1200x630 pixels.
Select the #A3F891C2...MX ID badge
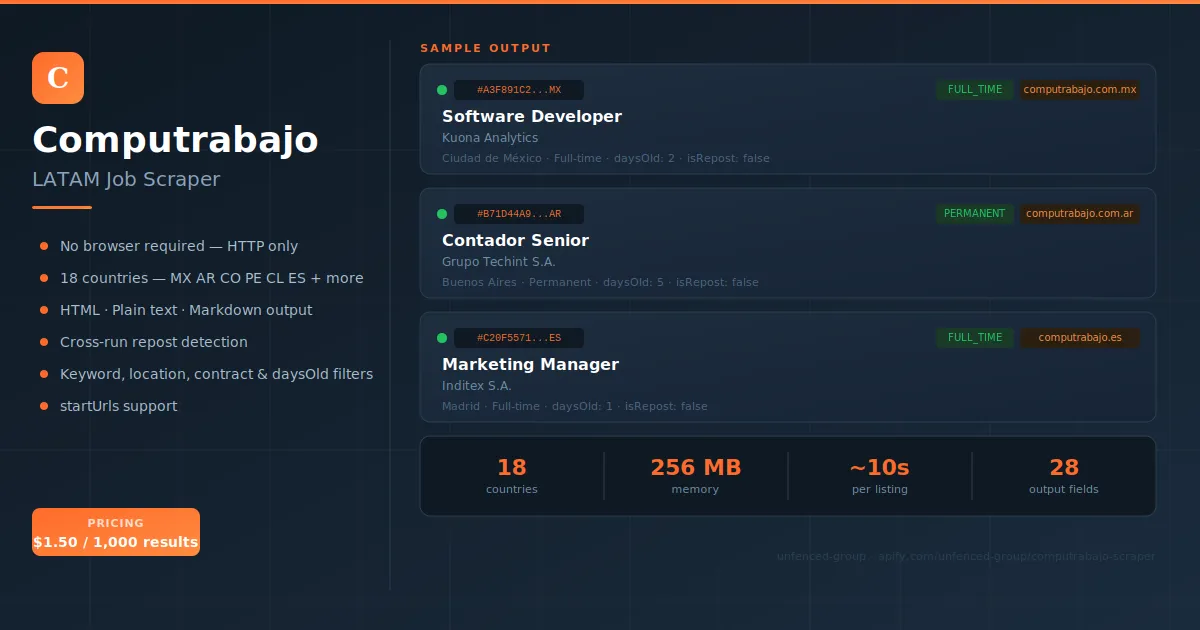tap(519, 90)
